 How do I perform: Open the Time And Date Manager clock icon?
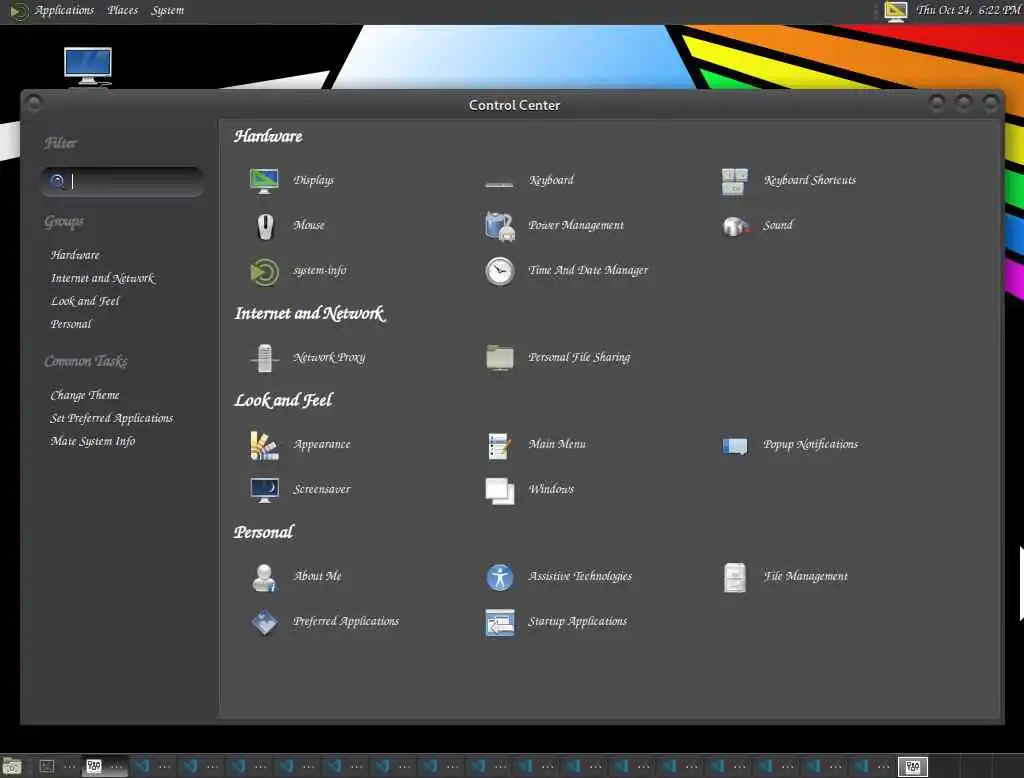click(x=500, y=271)
